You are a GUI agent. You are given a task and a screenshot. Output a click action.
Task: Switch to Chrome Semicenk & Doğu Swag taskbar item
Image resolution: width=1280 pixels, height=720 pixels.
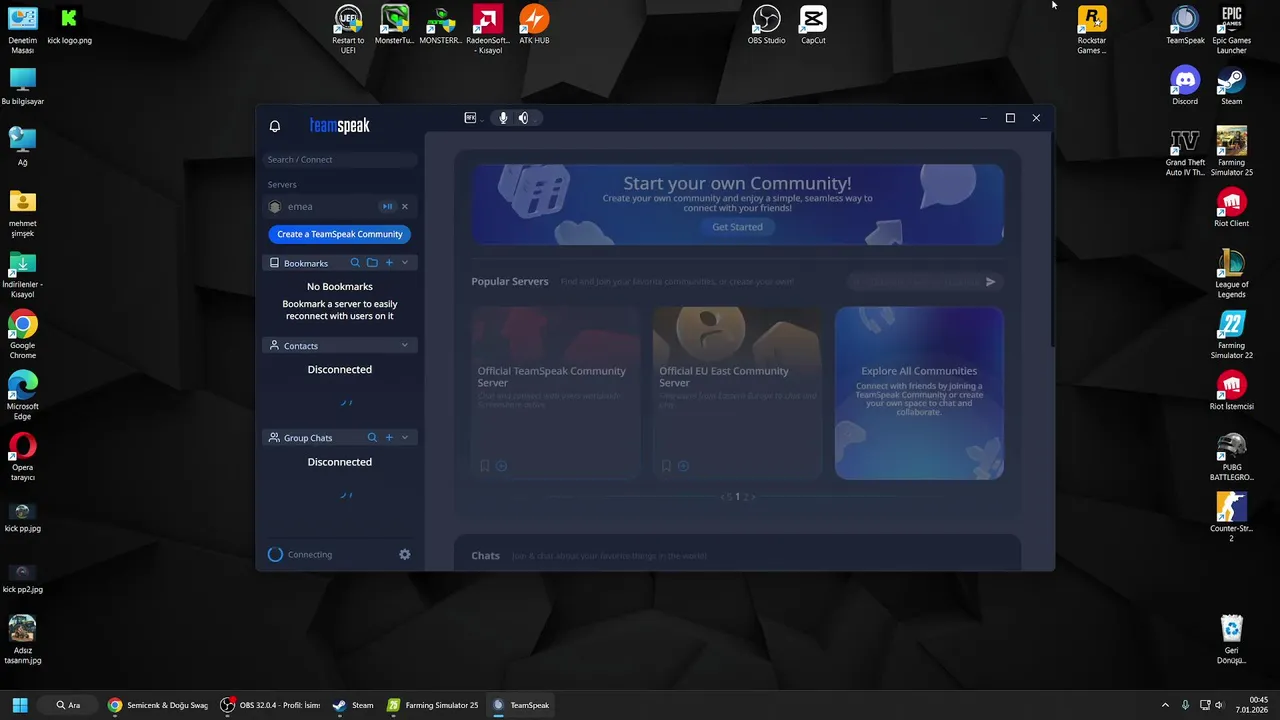tap(159, 705)
